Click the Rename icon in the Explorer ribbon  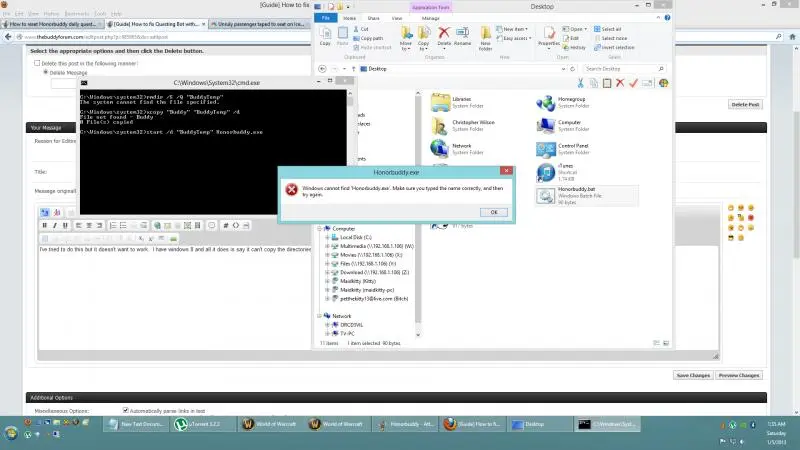point(462,33)
